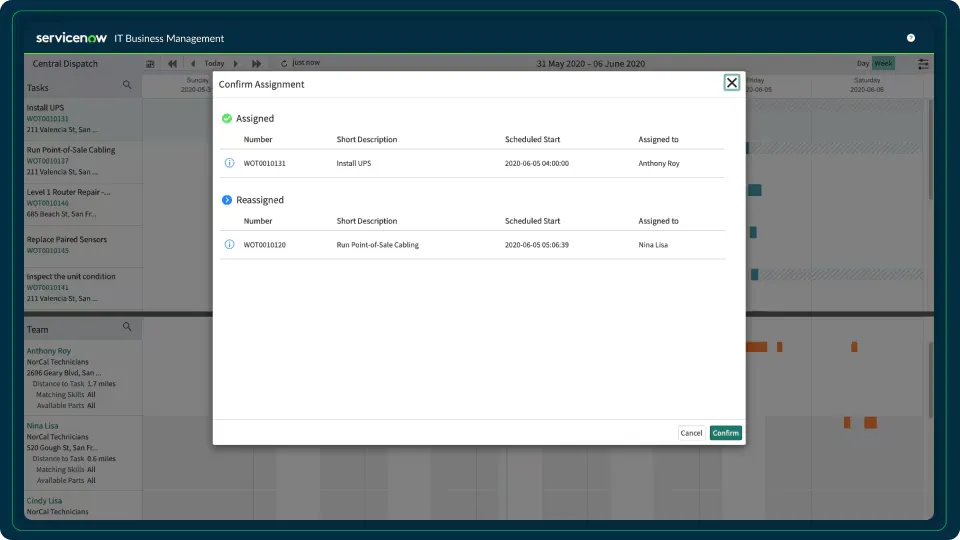This screenshot has width=960, height=540.
Task: Click 'Replace Paired Sensors' task title
Action: pyautogui.click(x=67, y=239)
